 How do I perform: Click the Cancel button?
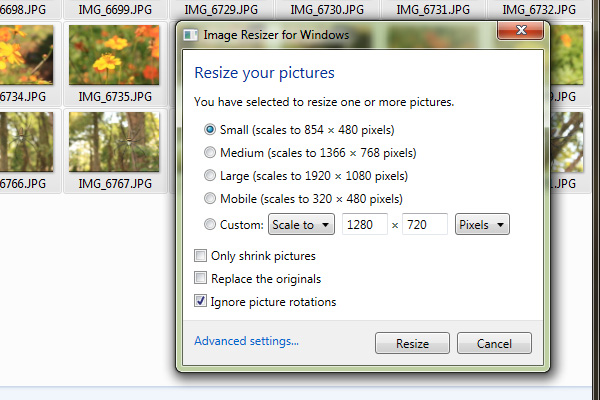[494, 343]
